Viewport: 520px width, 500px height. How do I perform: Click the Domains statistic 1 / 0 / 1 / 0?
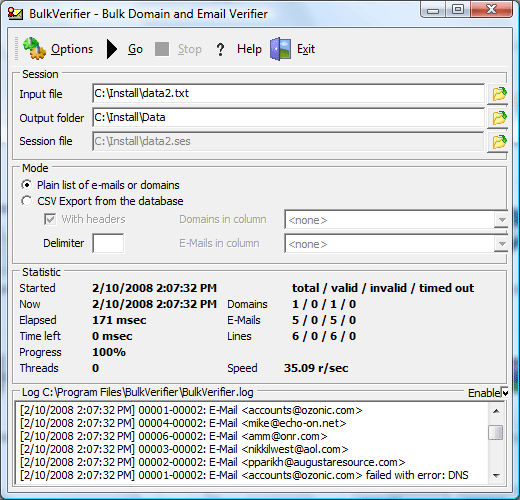tap(324, 304)
